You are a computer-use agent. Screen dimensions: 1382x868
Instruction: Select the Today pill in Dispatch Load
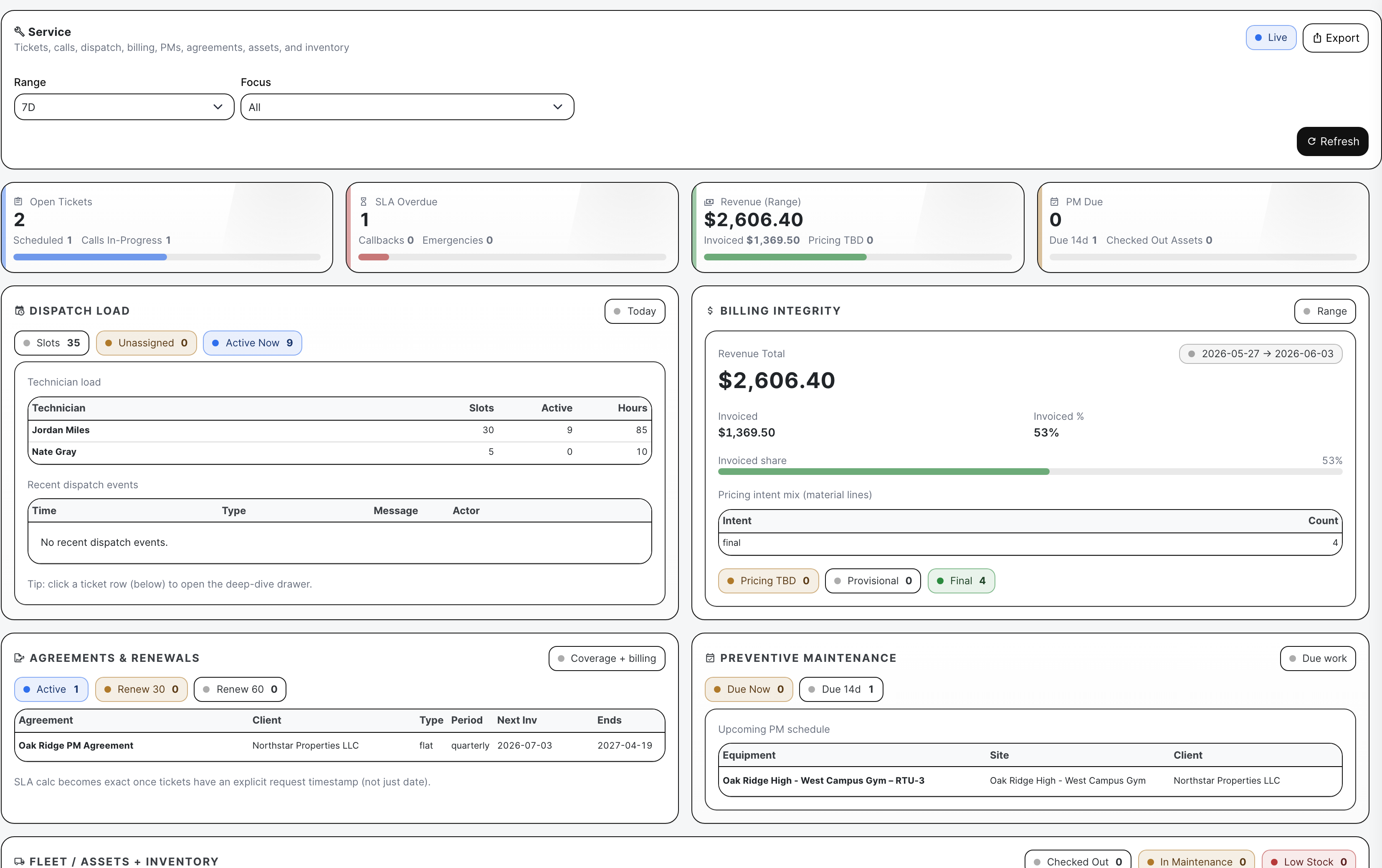635,311
